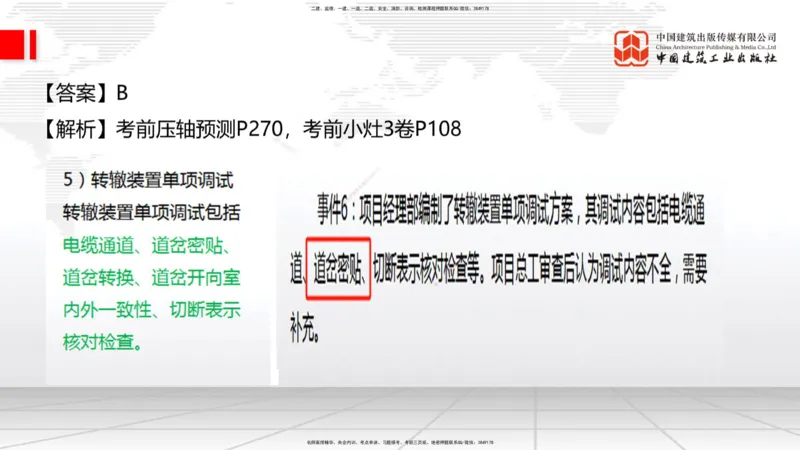Click the heading "5）转辙装置单项调试"

coord(148,180)
